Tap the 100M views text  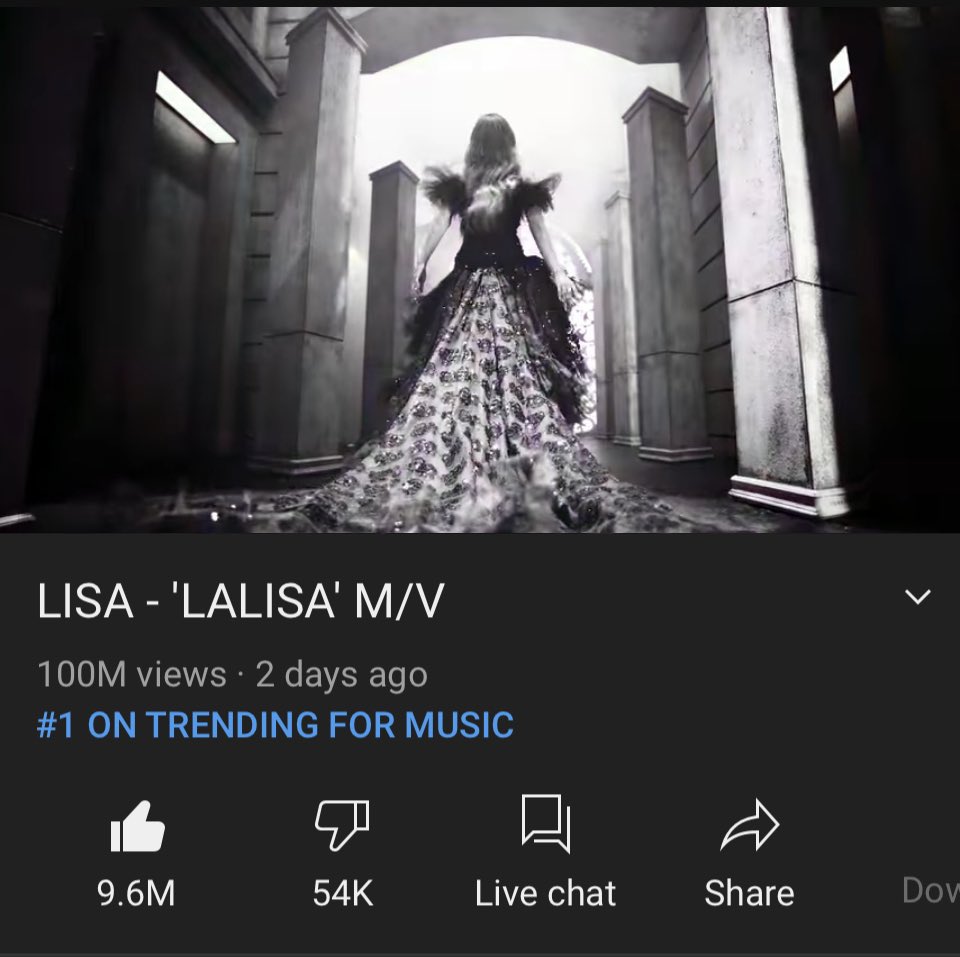point(132,675)
